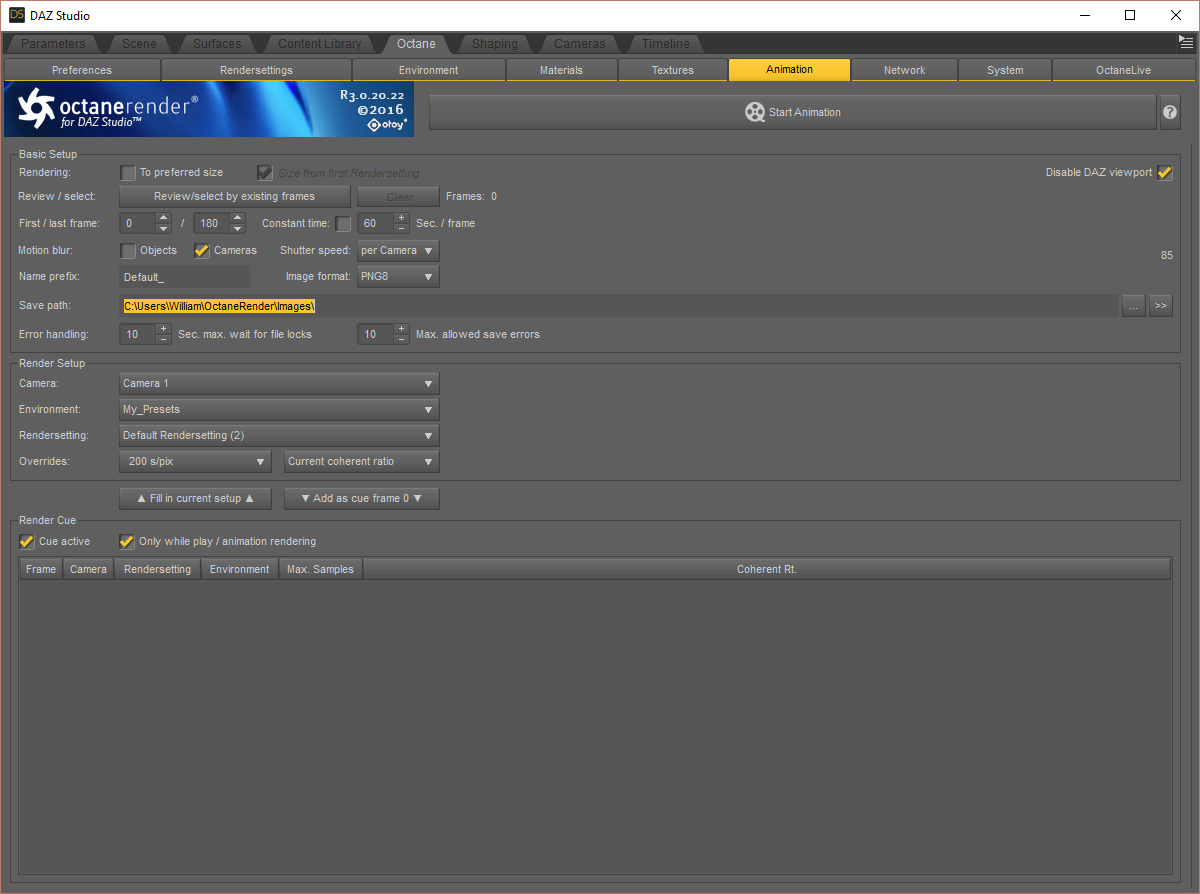The width and height of the screenshot is (1200, 894).
Task: Open the Shutter speed per Camera dropdown
Action: click(x=398, y=251)
